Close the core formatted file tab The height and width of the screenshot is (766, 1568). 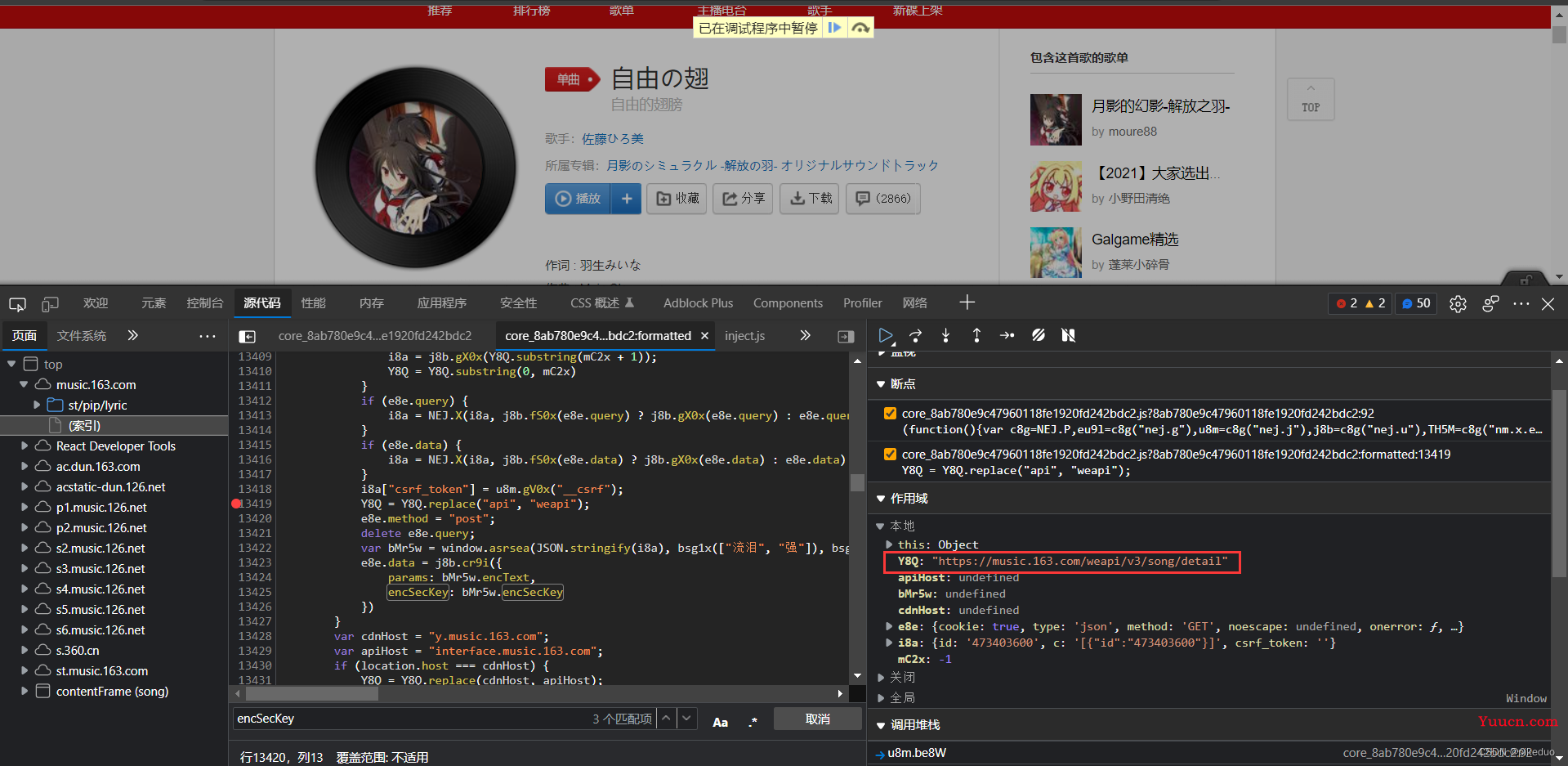704,336
